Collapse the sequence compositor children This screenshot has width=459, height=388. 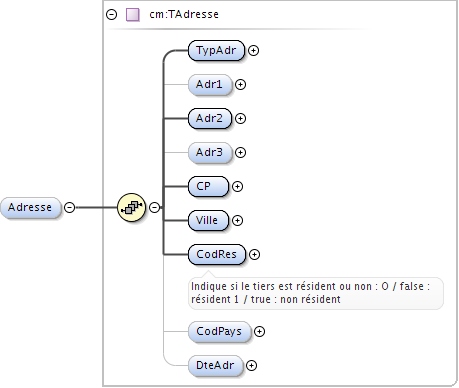click(154, 207)
